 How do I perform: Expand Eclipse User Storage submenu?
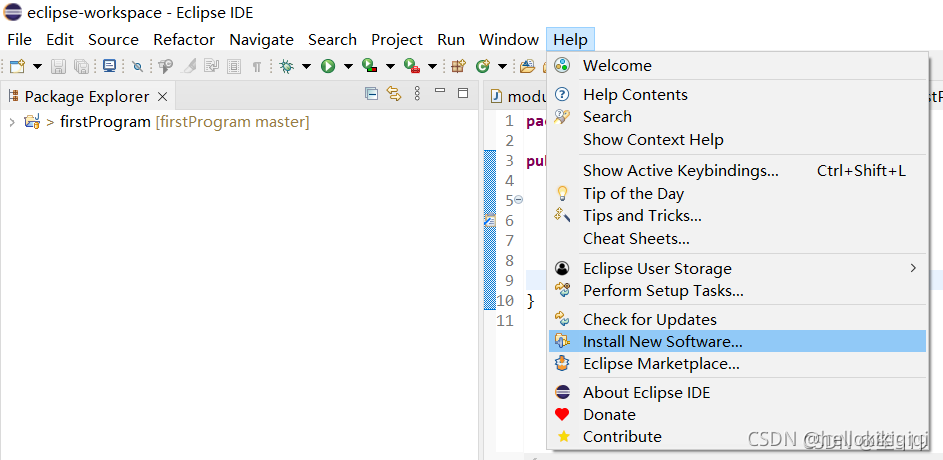click(737, 269)
